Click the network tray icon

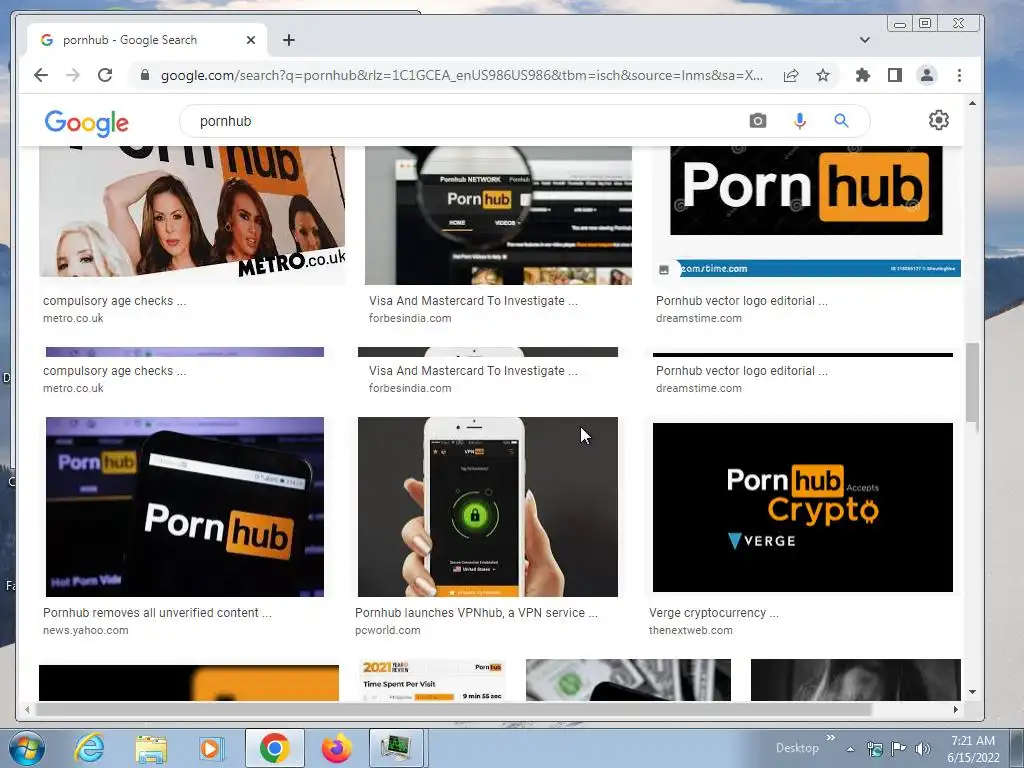pos(874,749)
